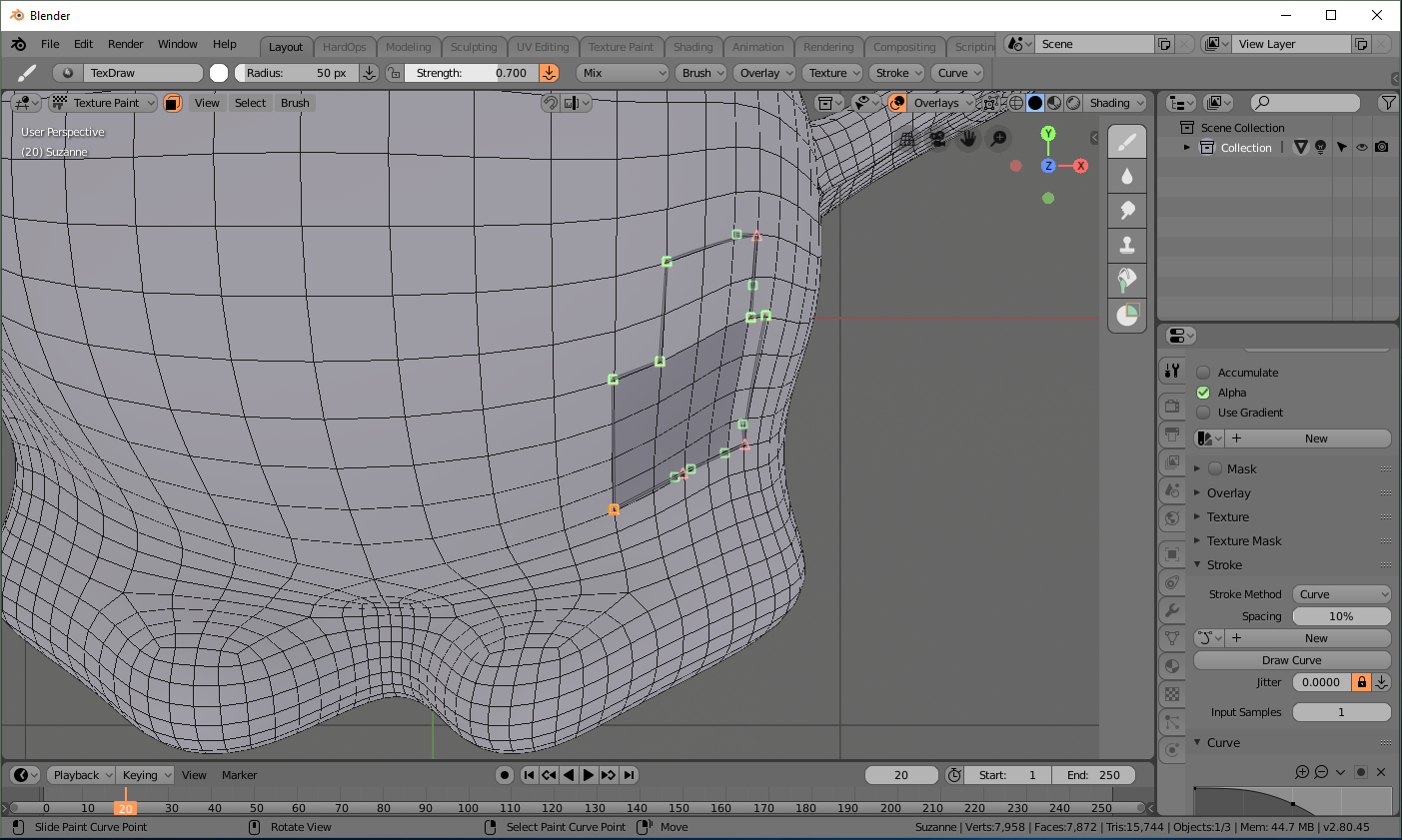Screen dimensions: 1402x840
Task: Open the Output properties tab
Action: tap(1172, 434)
